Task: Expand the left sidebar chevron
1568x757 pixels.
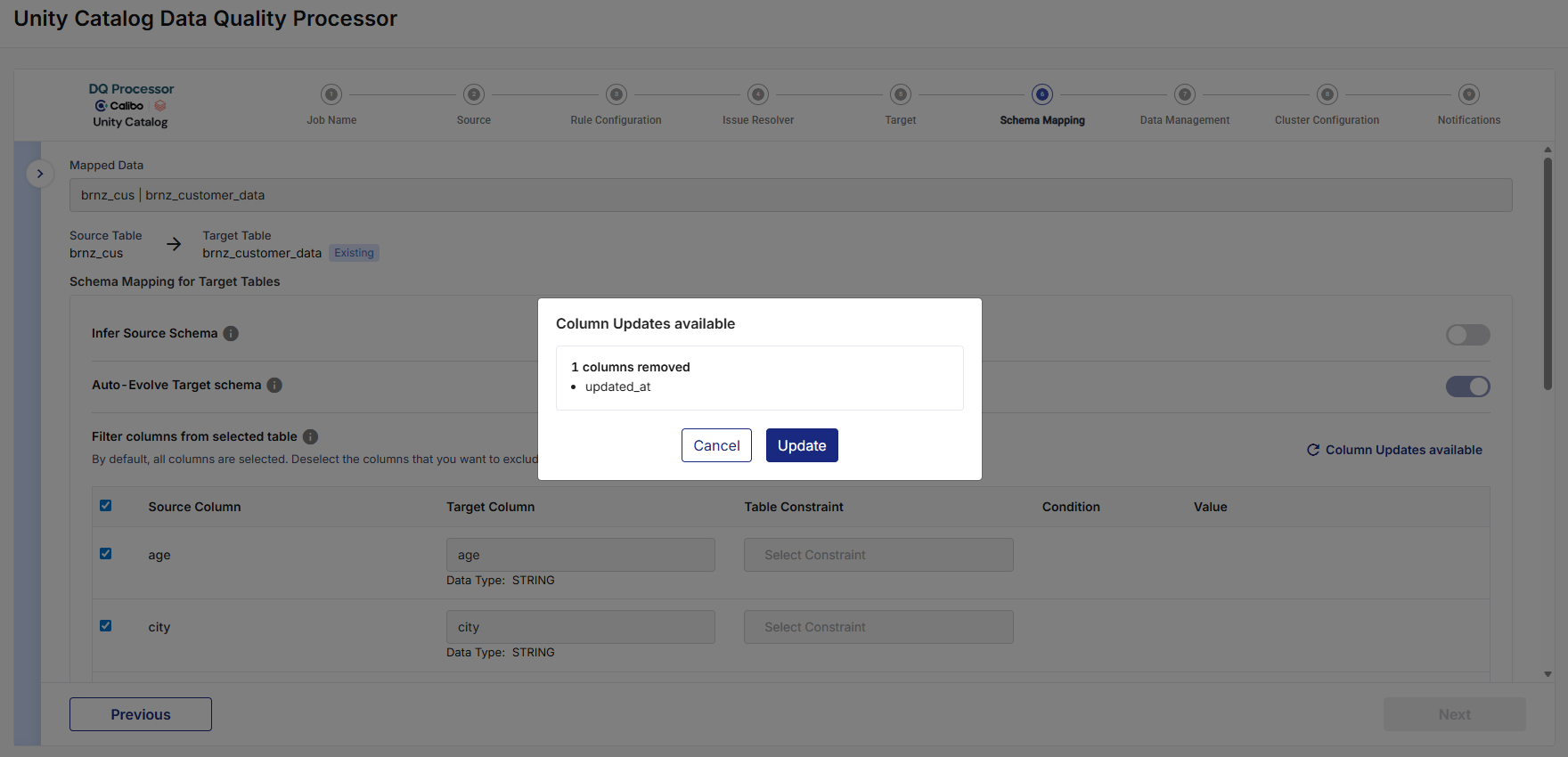Action: coord(39,174)
